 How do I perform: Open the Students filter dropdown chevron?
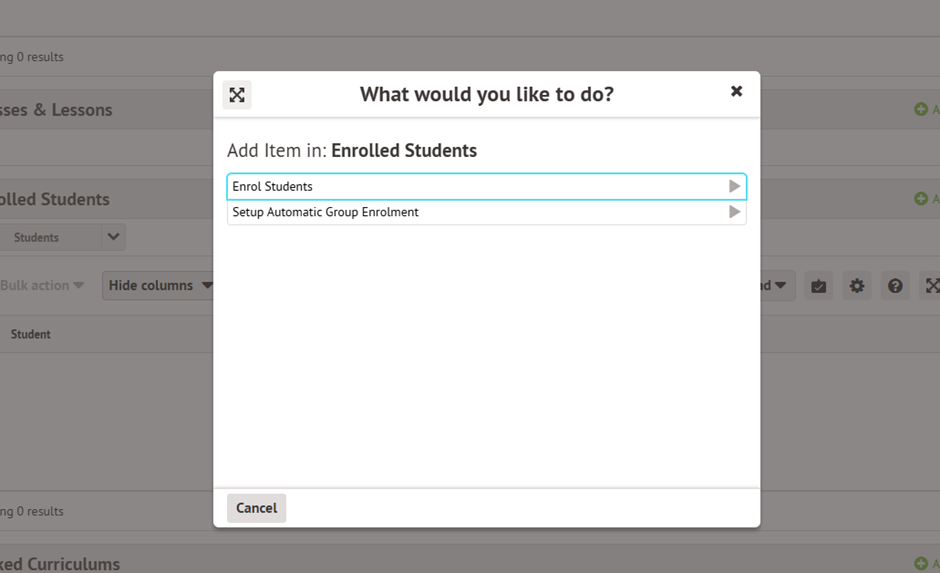click(113, 237)
